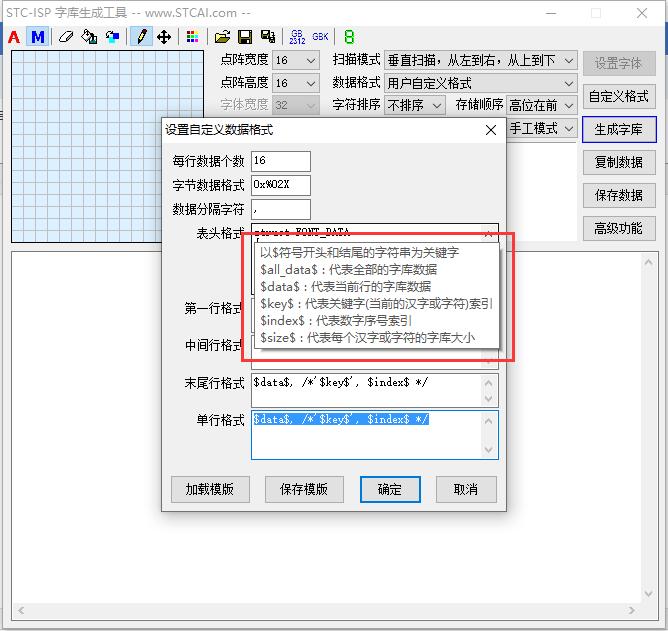Image resolution: width=668 pixels, height=631 pixels.
Task: Click the output area scroll up arrow
Action: 648,262
